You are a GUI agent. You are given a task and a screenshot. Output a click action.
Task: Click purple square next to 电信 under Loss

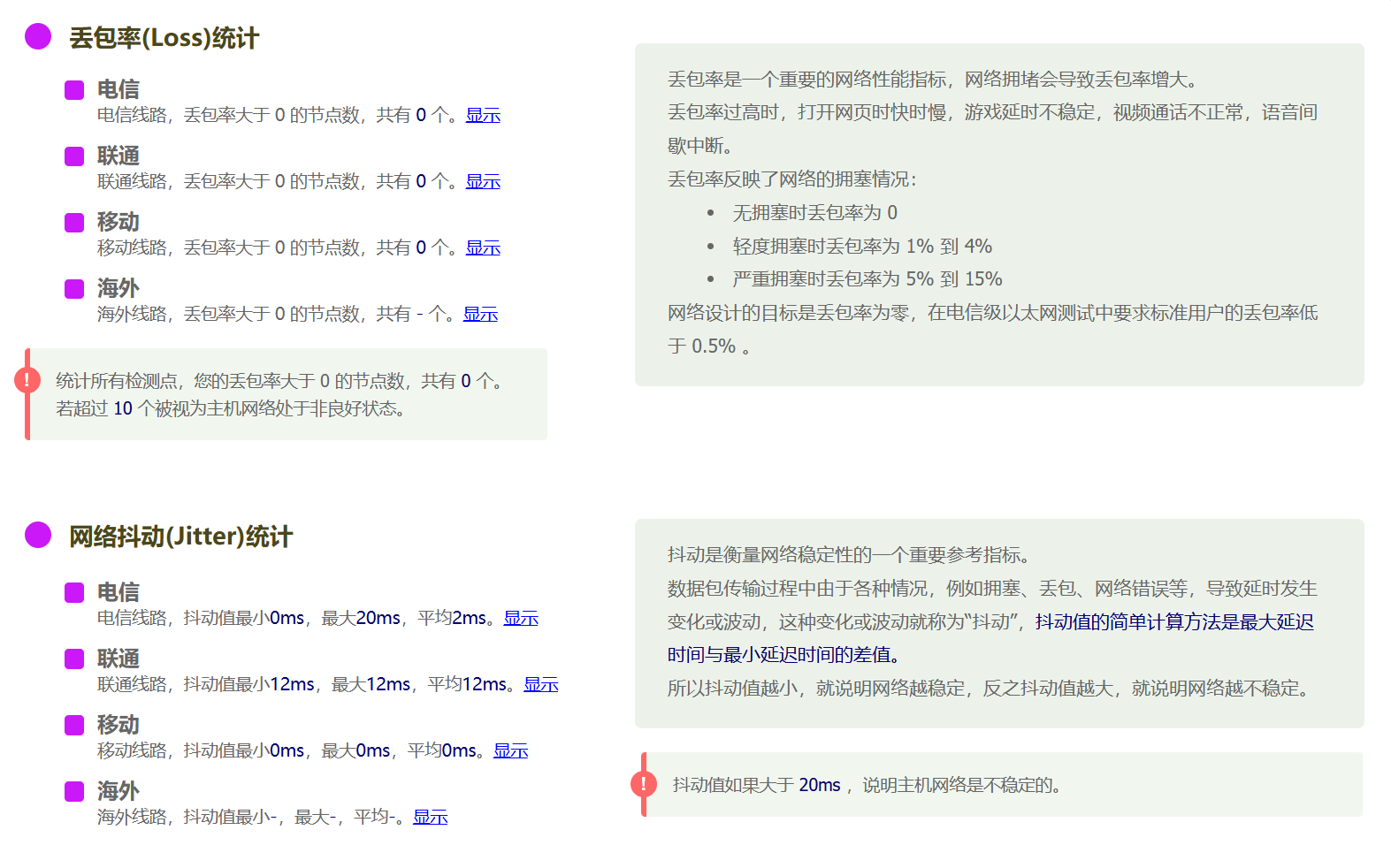coord(74,90)
